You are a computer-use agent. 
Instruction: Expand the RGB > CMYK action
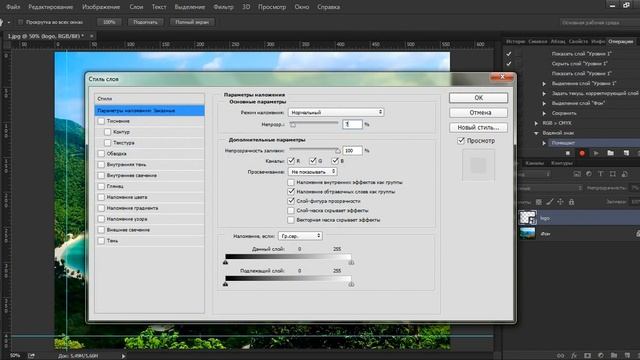(x=536, y=123)
